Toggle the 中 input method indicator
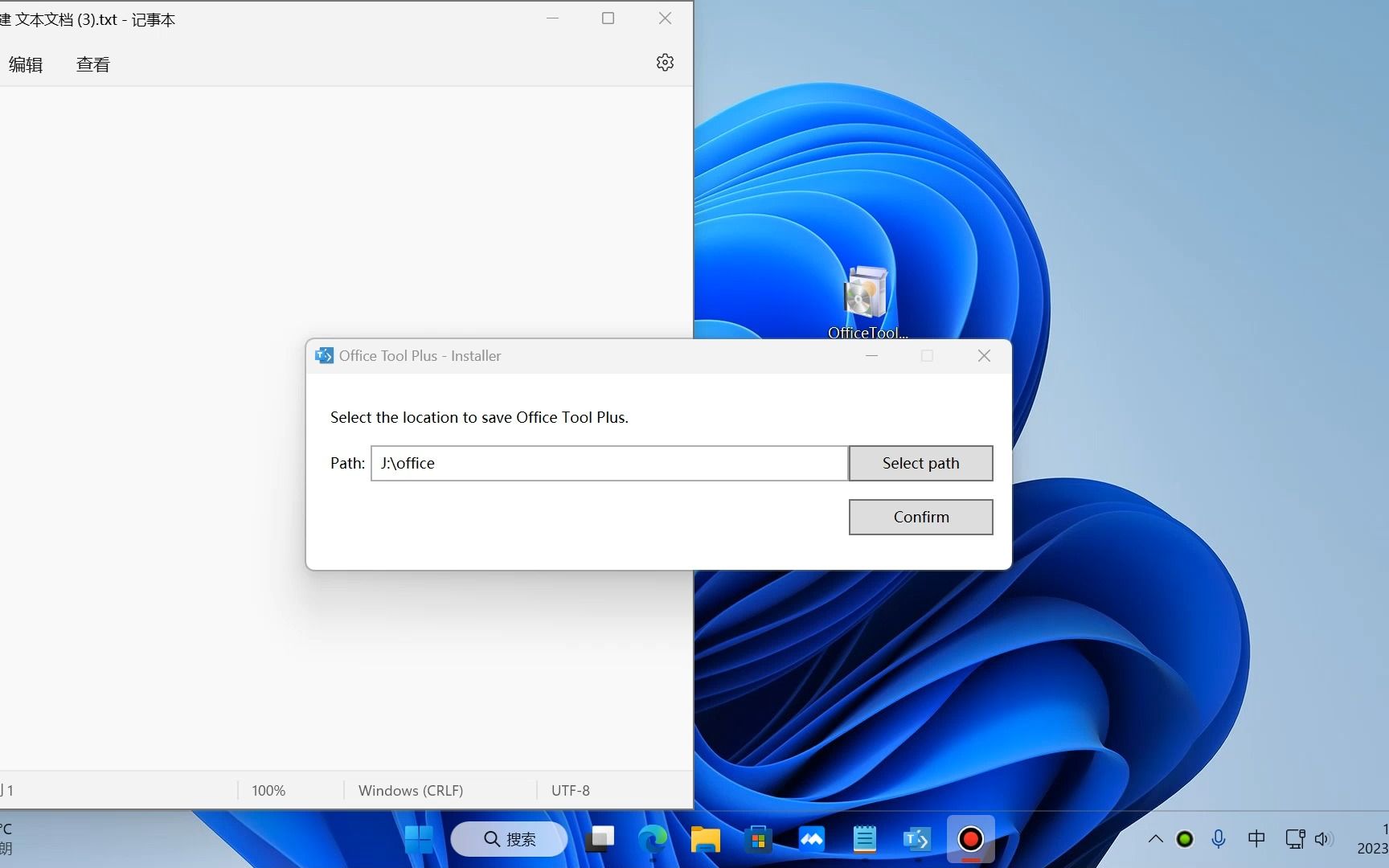The image size is (1389, 868). click(x=1256, y=839)
